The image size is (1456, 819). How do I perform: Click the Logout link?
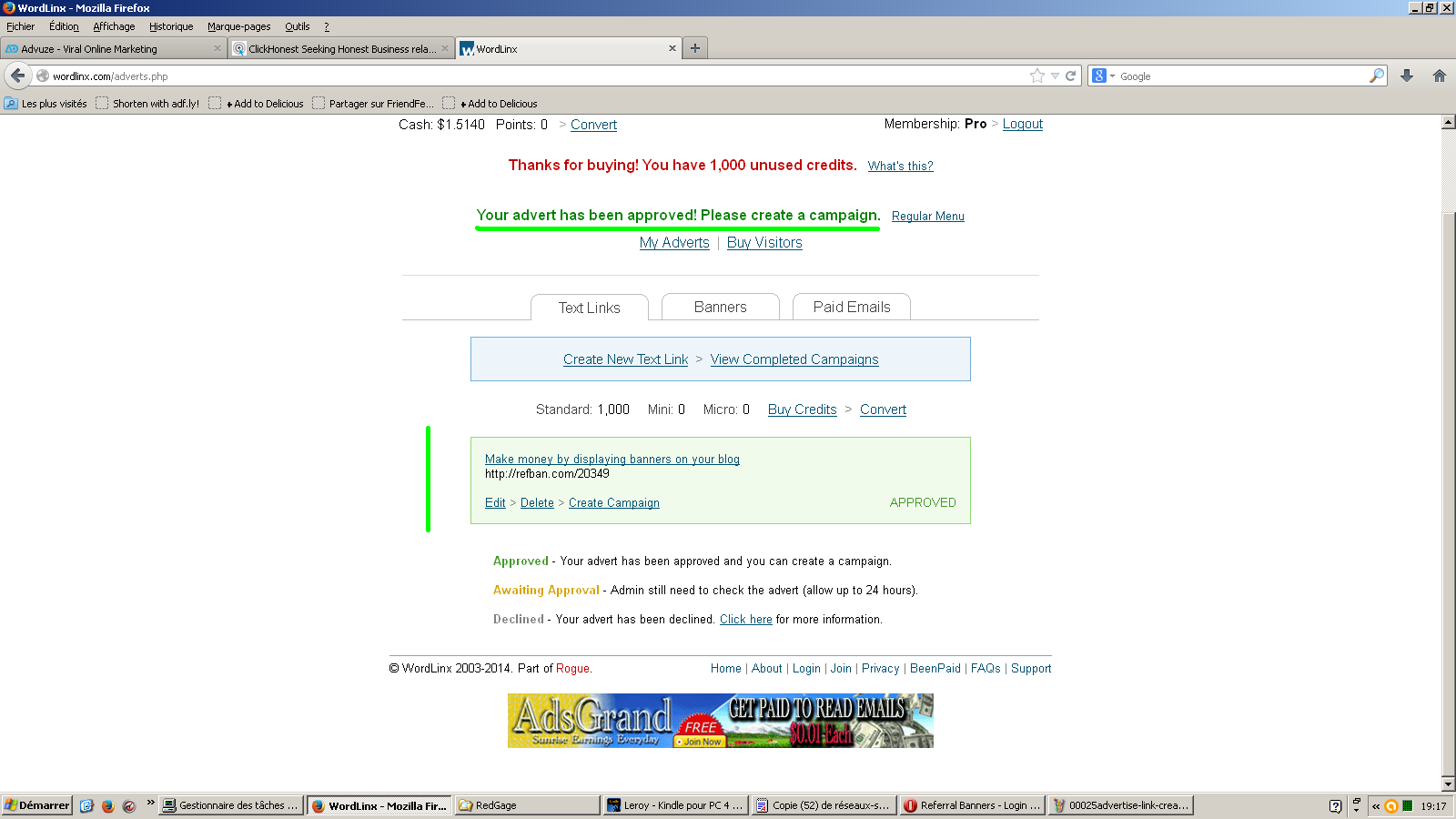point(1023,124)
